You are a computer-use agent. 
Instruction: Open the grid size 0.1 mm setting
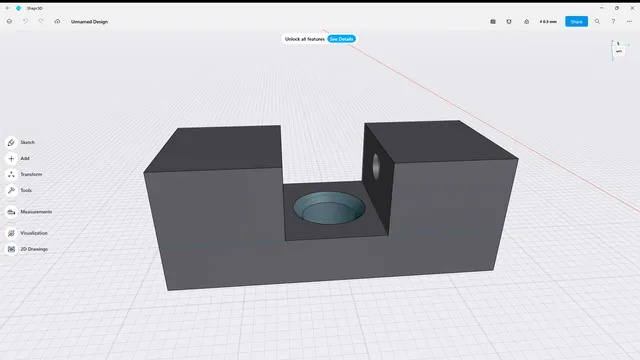(x=548, y=22)
